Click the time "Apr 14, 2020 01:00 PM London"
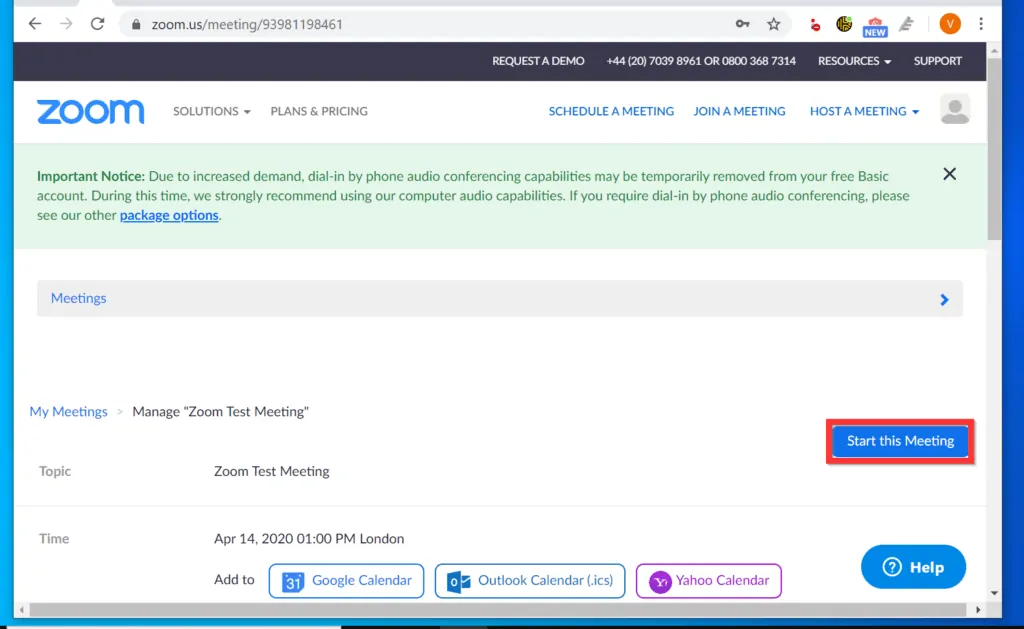 [x=309, y=538]
